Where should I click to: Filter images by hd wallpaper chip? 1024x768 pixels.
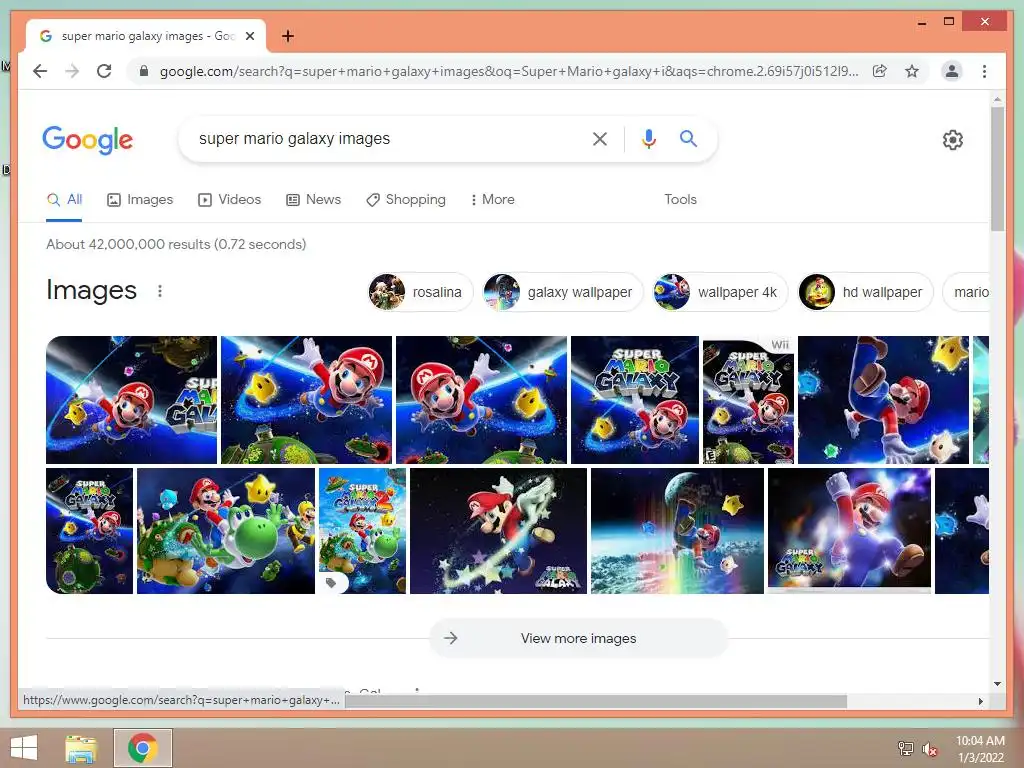865,292
